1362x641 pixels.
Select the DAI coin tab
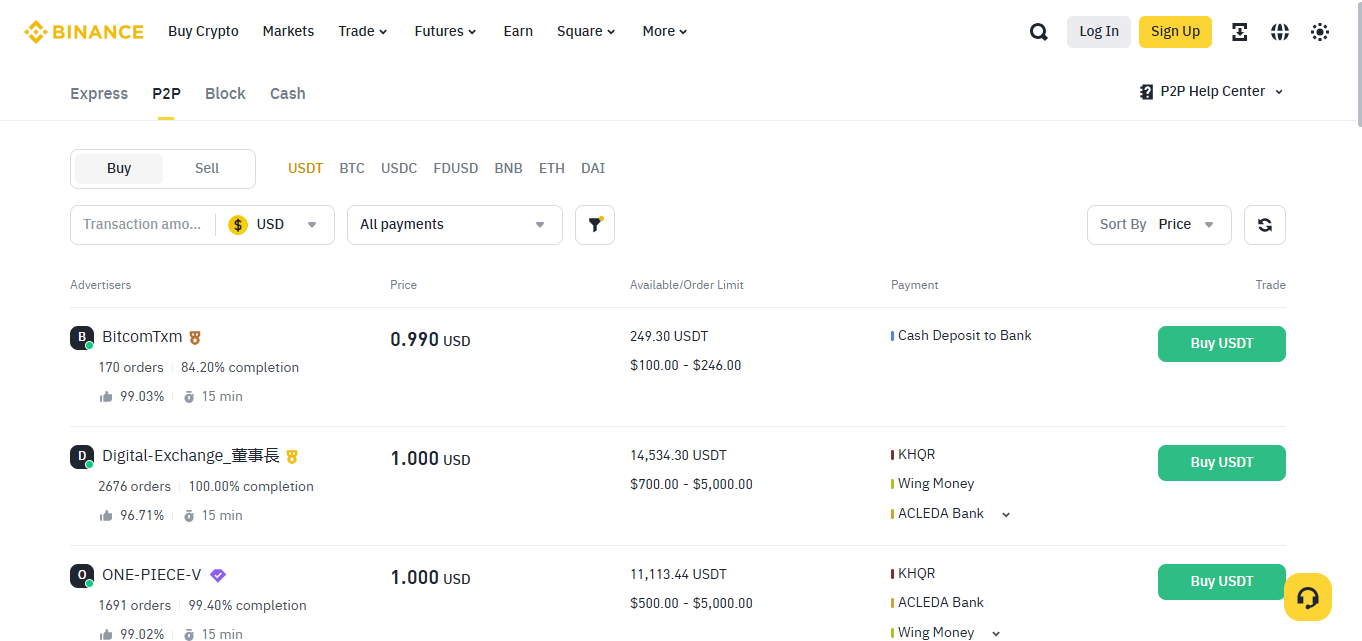click(593, 169)
